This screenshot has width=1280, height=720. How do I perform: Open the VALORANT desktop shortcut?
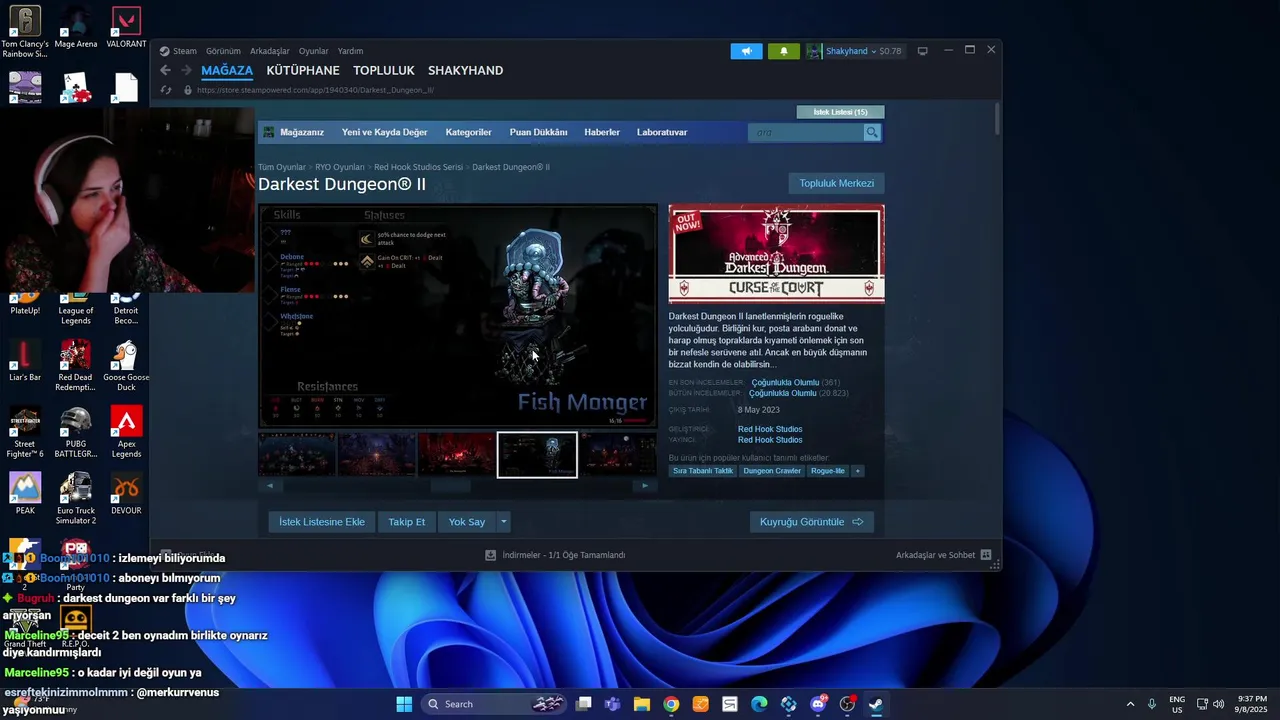(x=126, y=27)
